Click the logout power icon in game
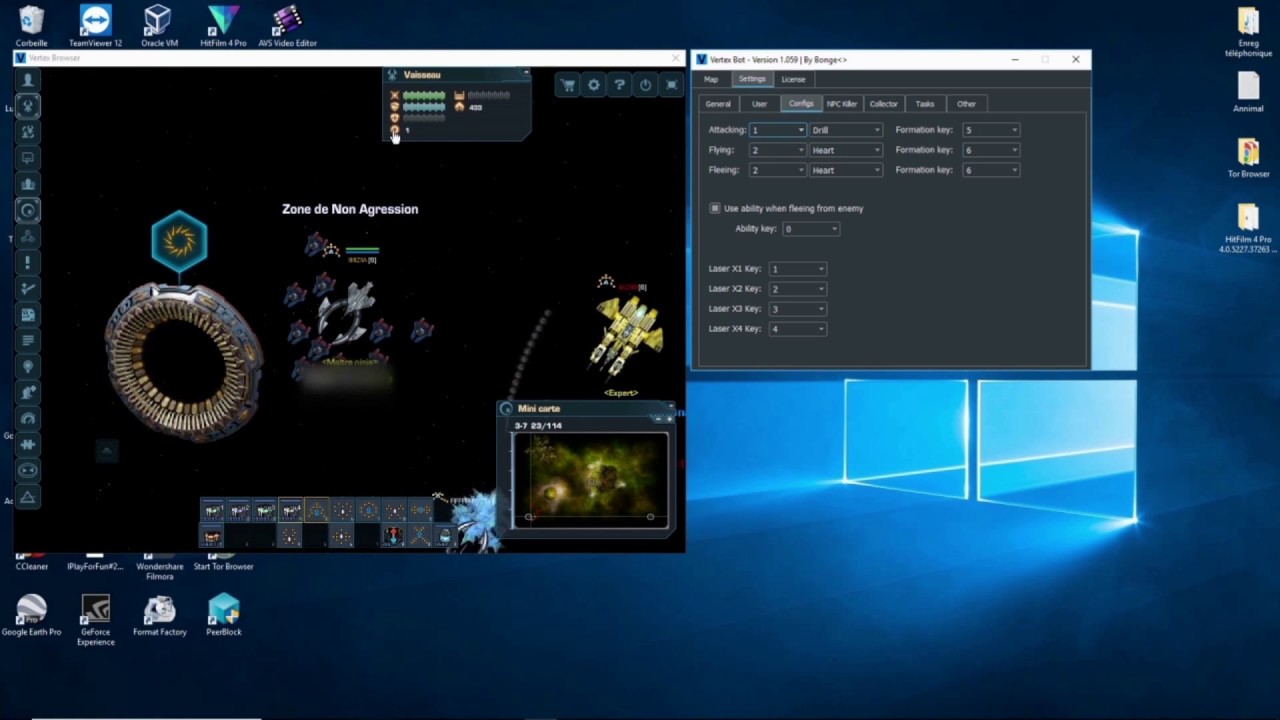Screen dimensions: 1280x720 coord(646,86)
